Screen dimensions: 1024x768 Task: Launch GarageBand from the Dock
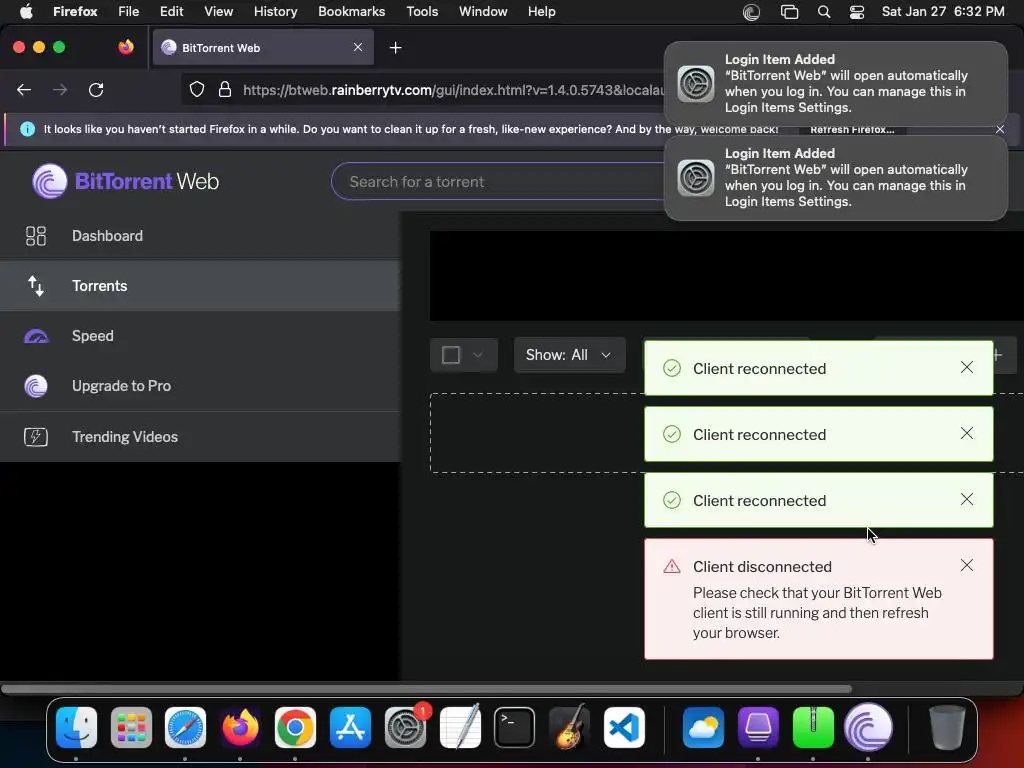point(569,728)
